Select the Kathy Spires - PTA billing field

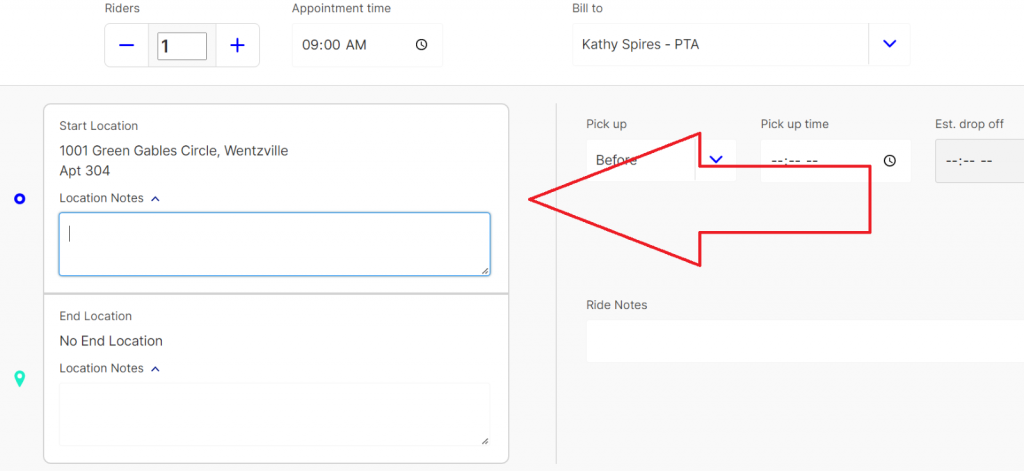tap(720, 44)
